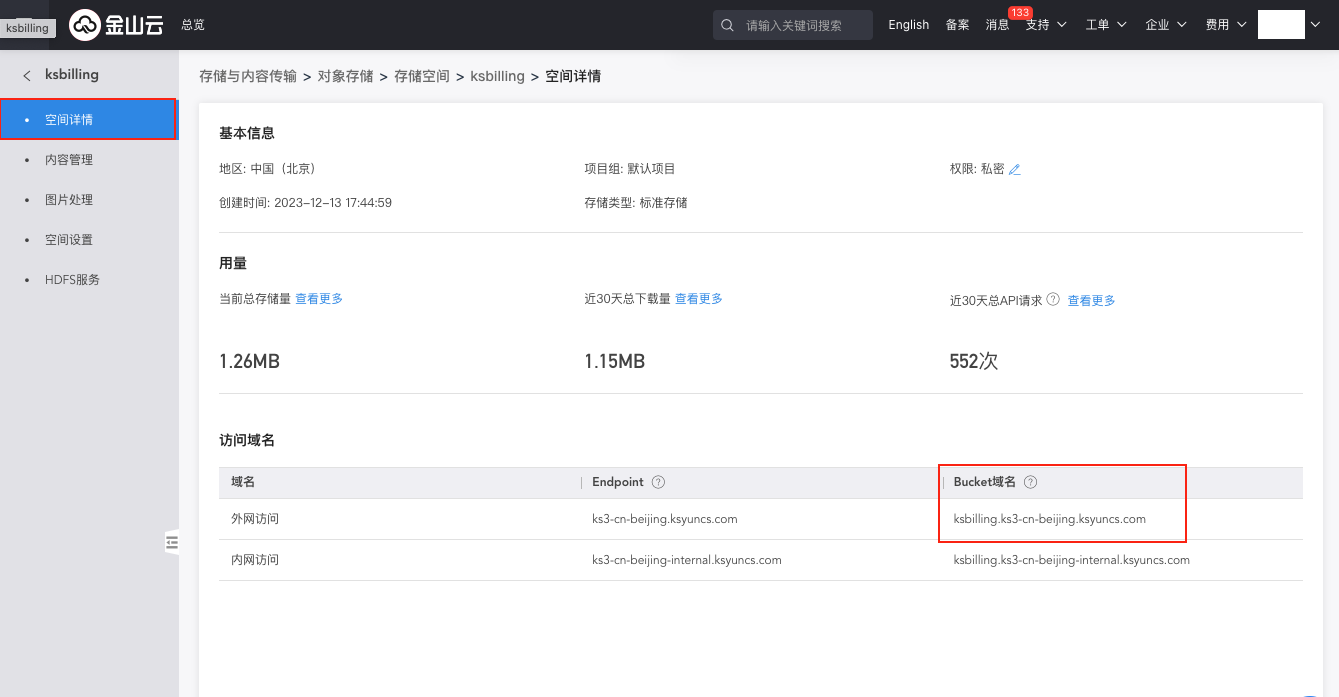Expand the 企业 dropdown menu

coord(1166,25)
